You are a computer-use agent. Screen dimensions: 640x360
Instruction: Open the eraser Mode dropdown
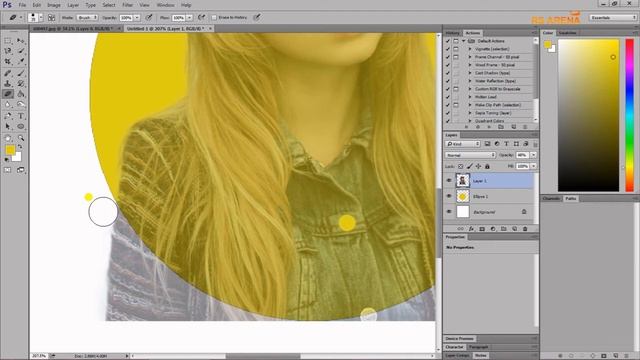pos(87,18)
